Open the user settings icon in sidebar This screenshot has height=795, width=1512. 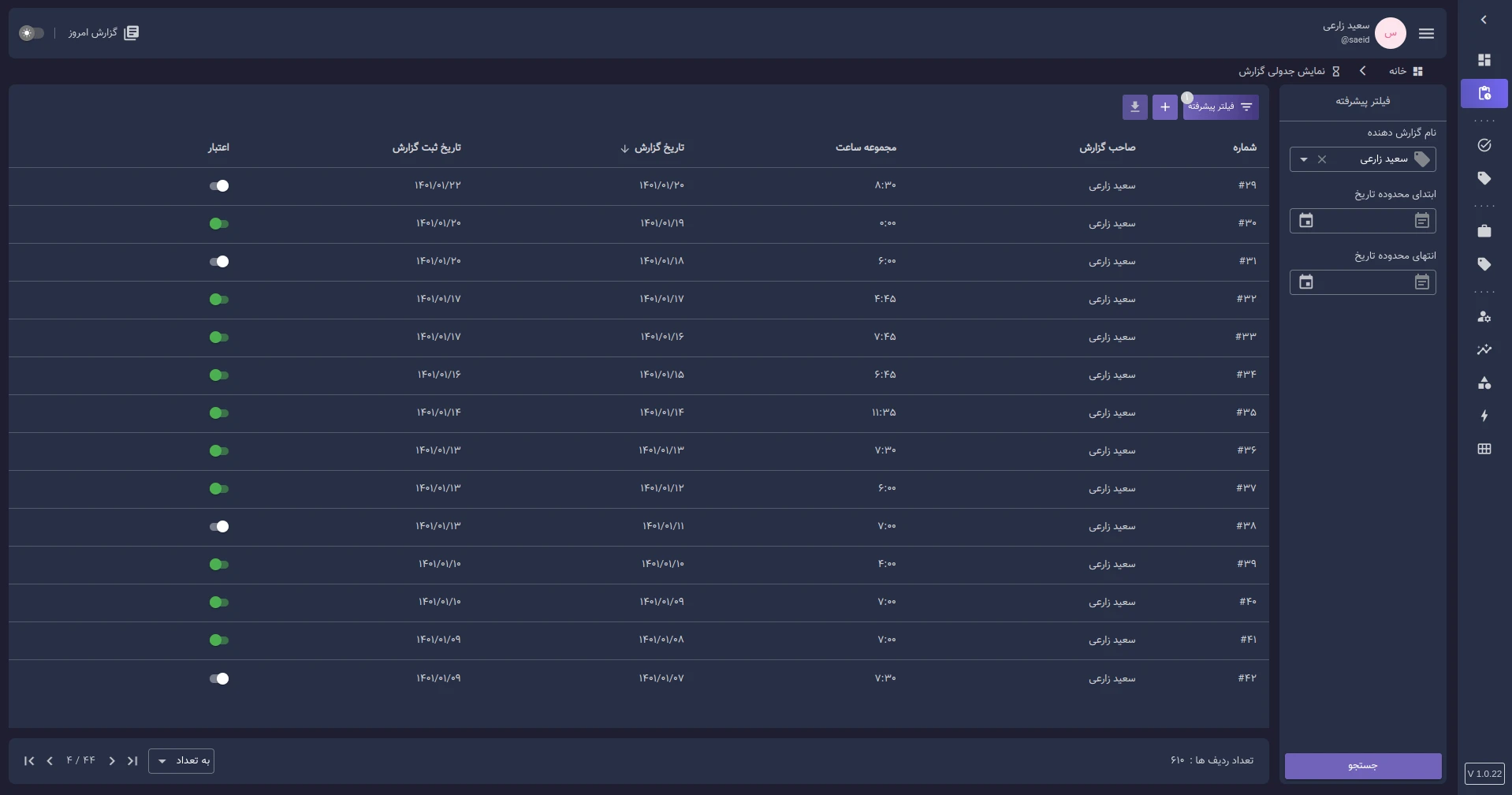pyautogui.click(x=1484, y=317)
